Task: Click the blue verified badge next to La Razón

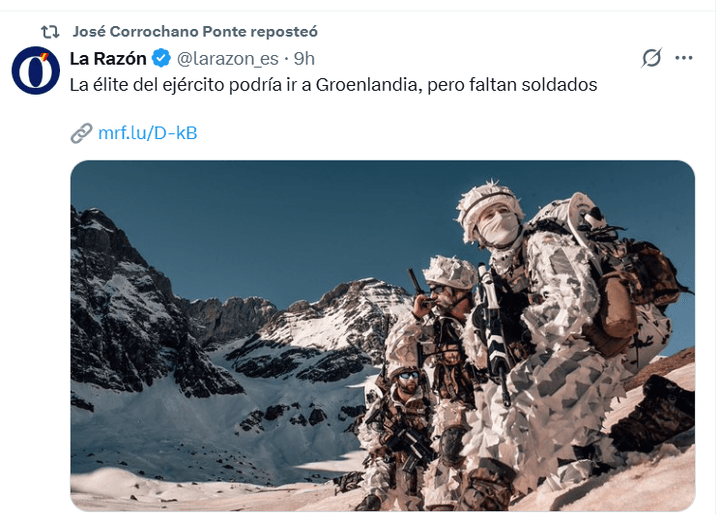Action: click(x=161, y=58)
